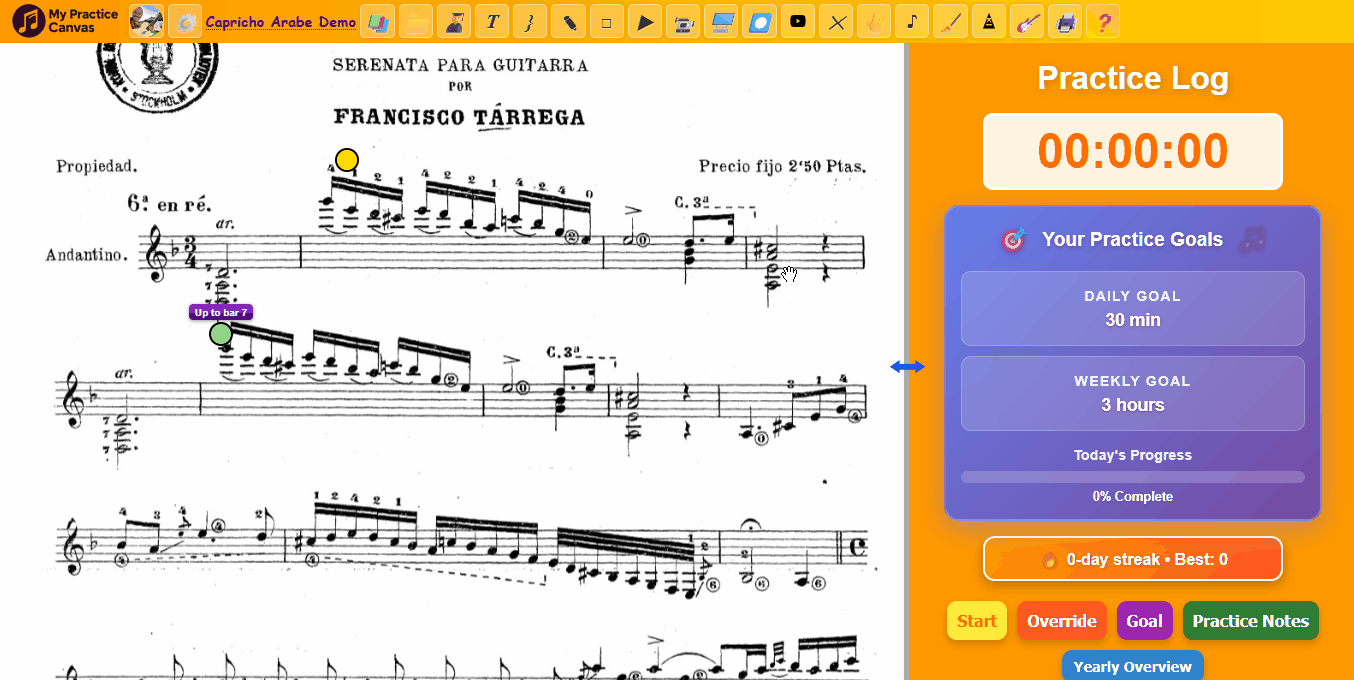The image size is (1354, 680).
Task: Click the 0-day streak badge
Action: coord(1132,559)
